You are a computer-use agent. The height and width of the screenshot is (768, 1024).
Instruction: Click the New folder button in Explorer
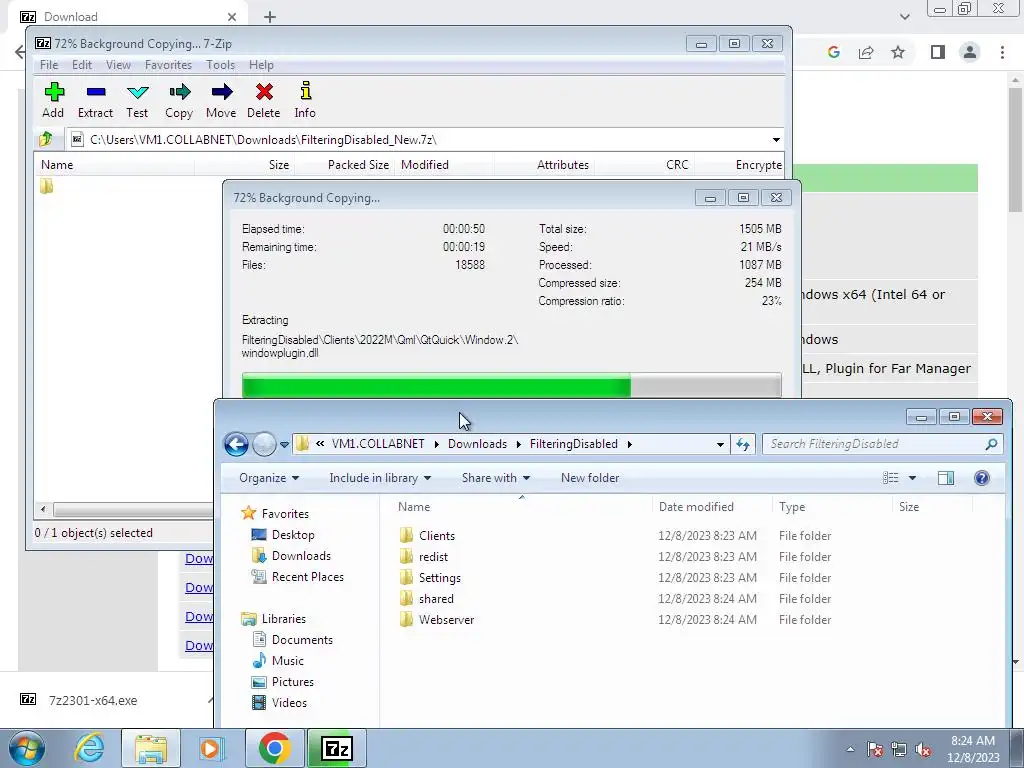(x=590, y=478)
